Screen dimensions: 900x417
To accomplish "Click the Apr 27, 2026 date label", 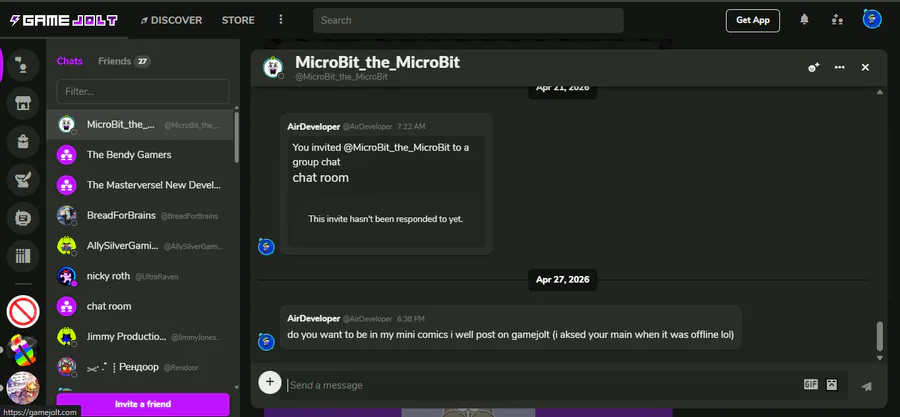I will [562, 280].
